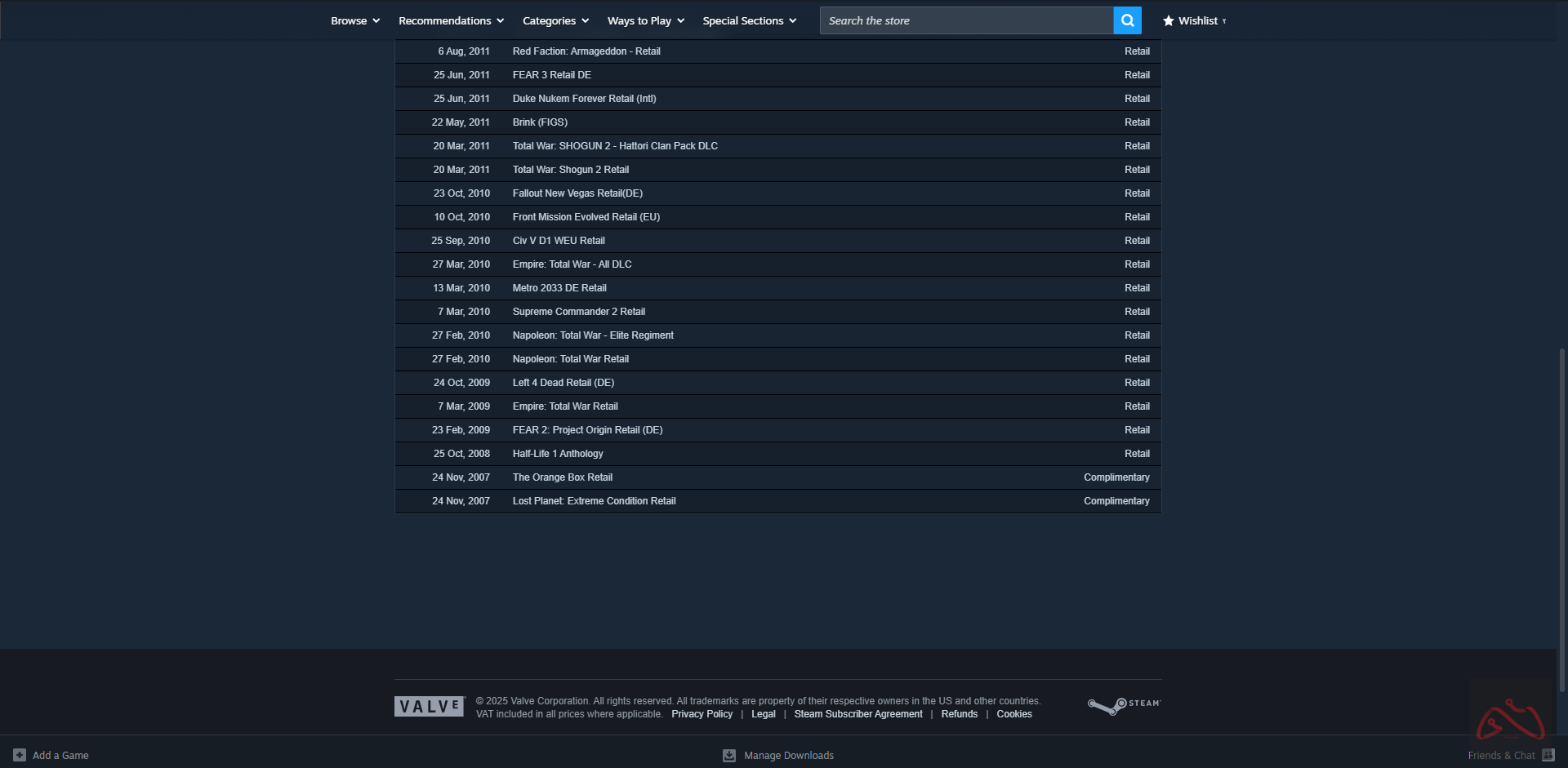Open the Steam Subscriber Agreement link
Screen dimensions: 1568x768
pyautogui.click(x=857, y=714)
